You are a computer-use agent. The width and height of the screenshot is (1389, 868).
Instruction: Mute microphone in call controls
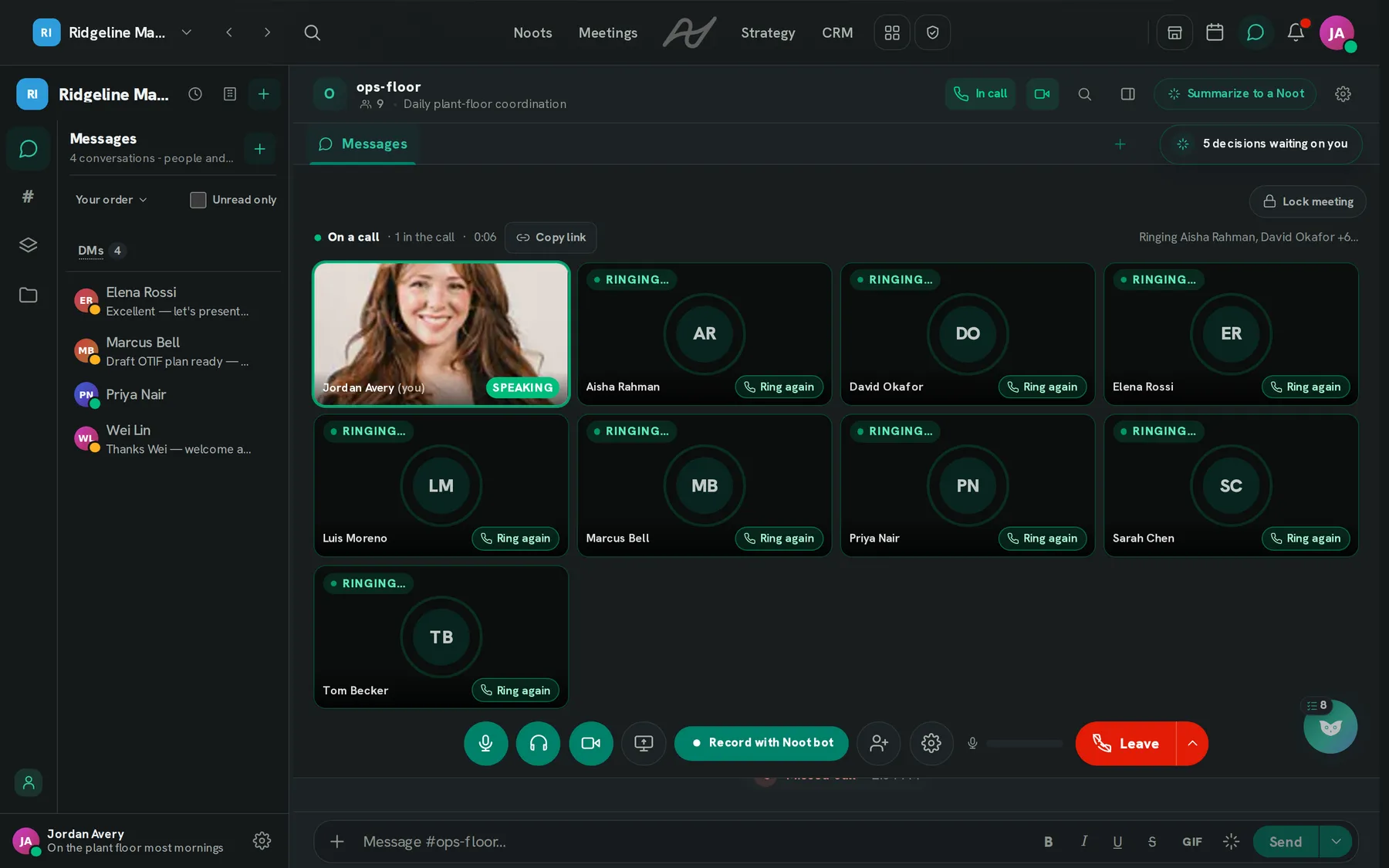point(485,743)
